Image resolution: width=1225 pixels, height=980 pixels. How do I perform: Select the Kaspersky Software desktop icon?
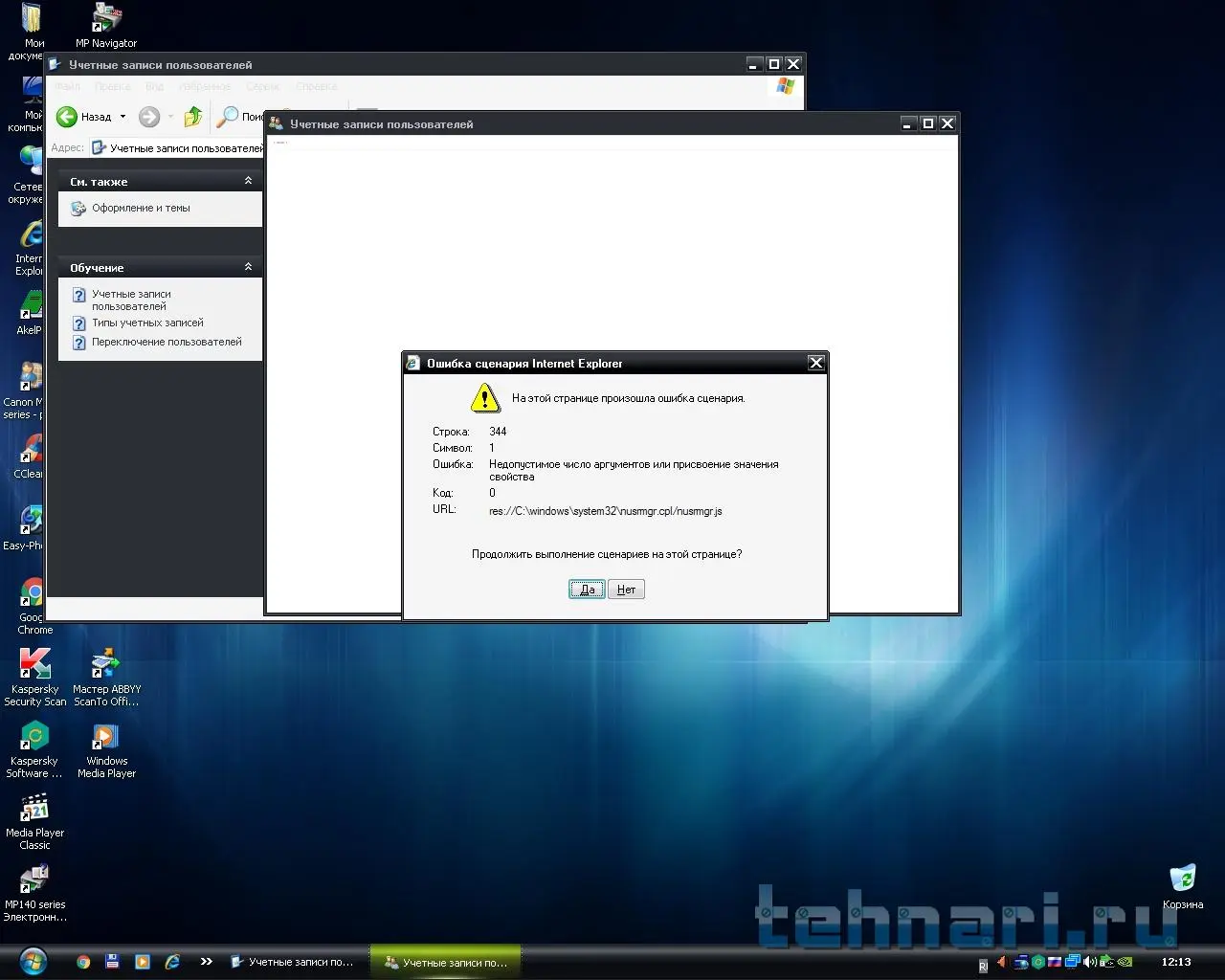[x=34, y=749]
